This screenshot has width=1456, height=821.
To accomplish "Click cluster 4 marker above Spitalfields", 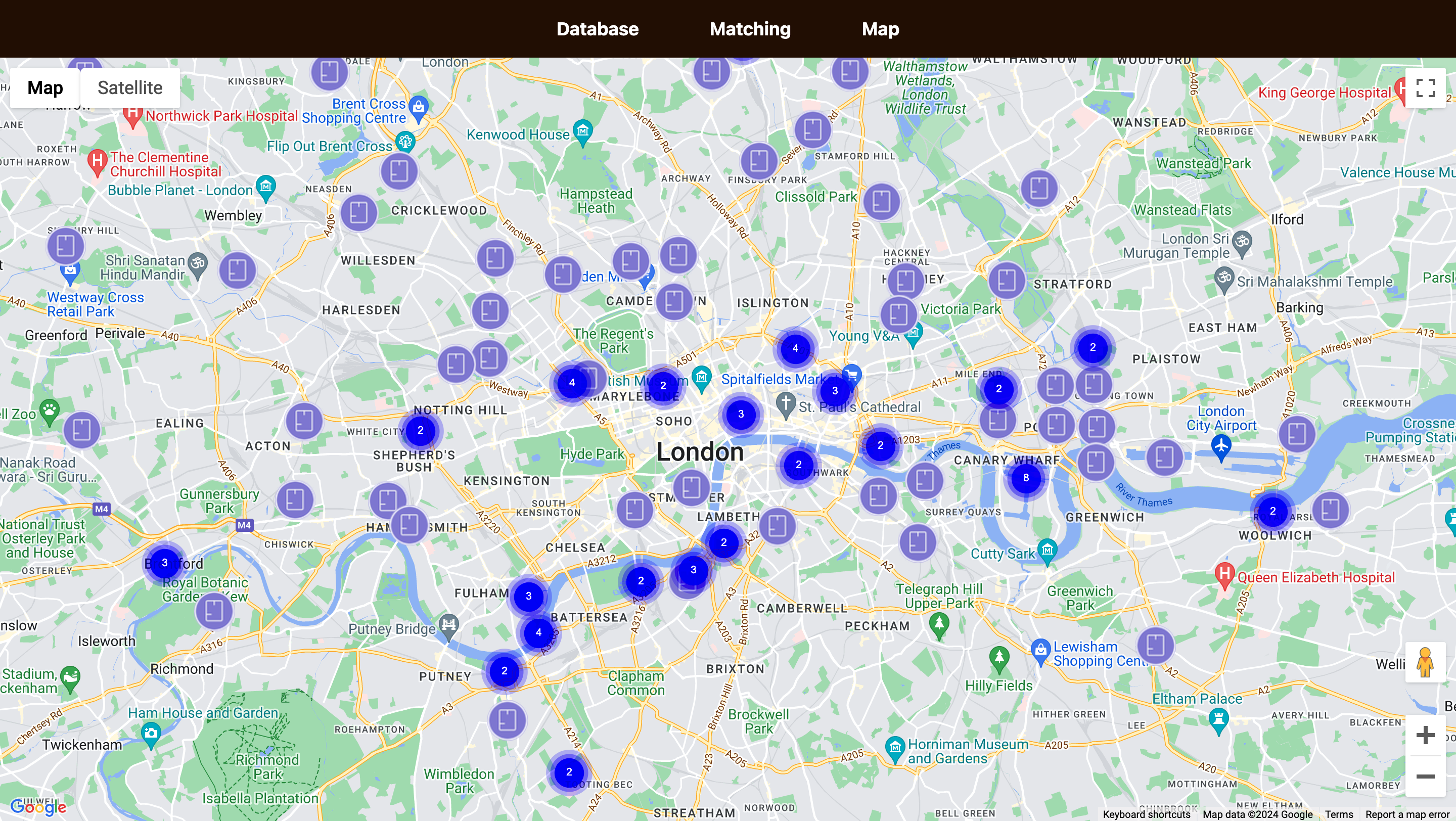I will click(795, 349).
